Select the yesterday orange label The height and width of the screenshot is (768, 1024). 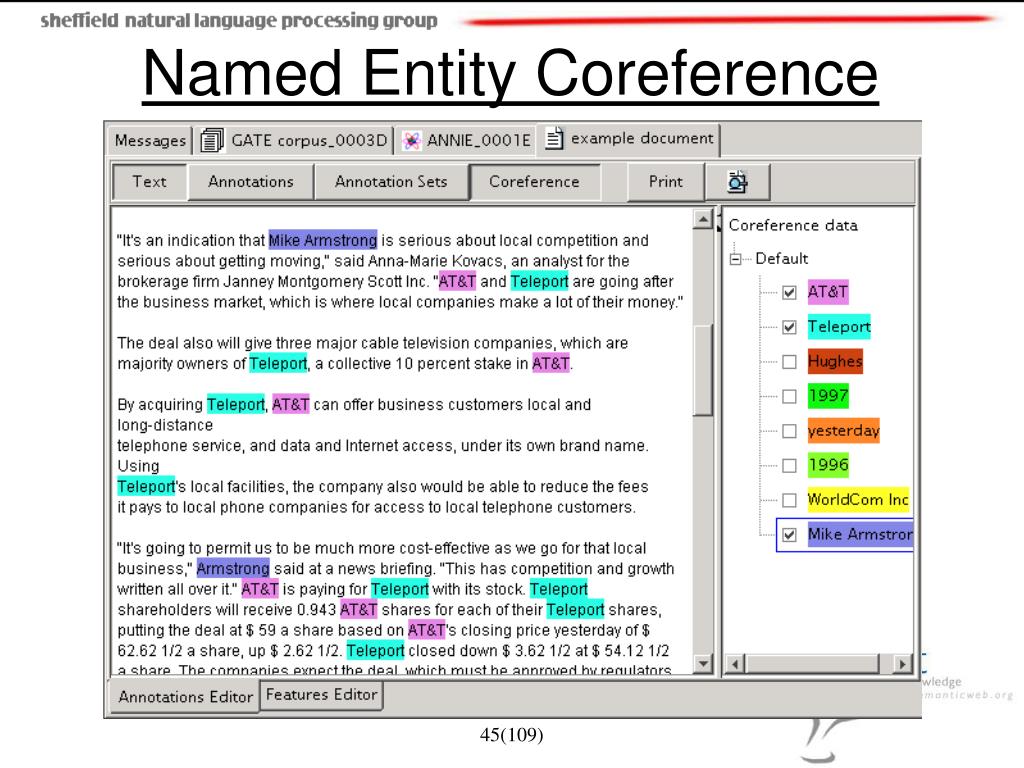(843, 431)
